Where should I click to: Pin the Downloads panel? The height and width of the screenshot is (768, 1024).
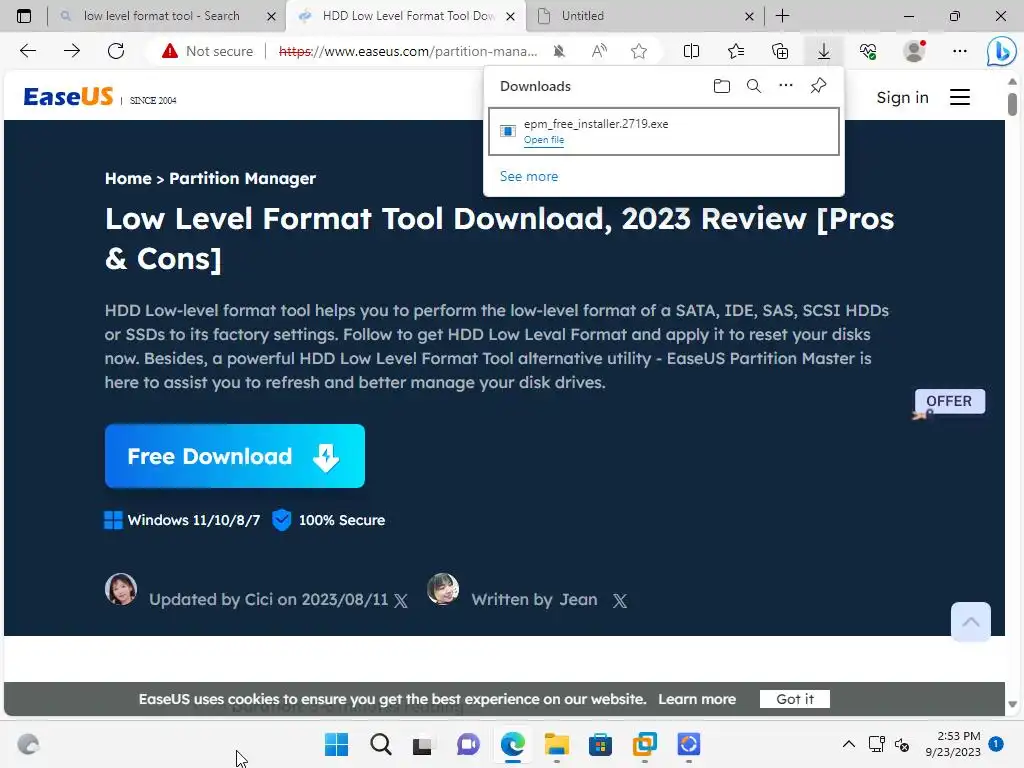pos(818,86)
